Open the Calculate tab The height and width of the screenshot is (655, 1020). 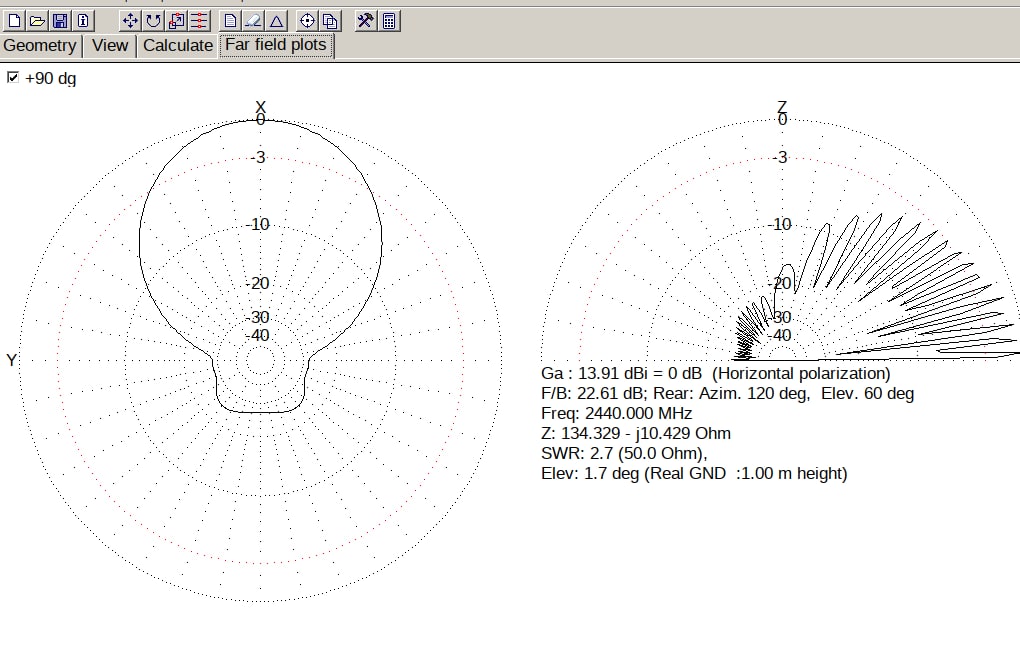[178, 46]
